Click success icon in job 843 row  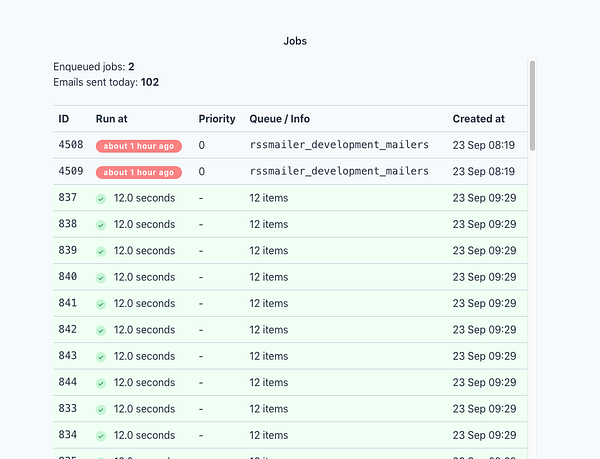(101, 357)
